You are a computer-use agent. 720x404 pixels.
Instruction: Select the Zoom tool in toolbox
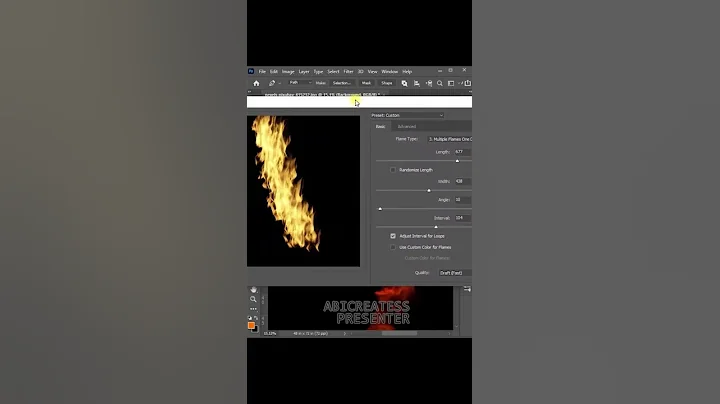coord(253,299)
